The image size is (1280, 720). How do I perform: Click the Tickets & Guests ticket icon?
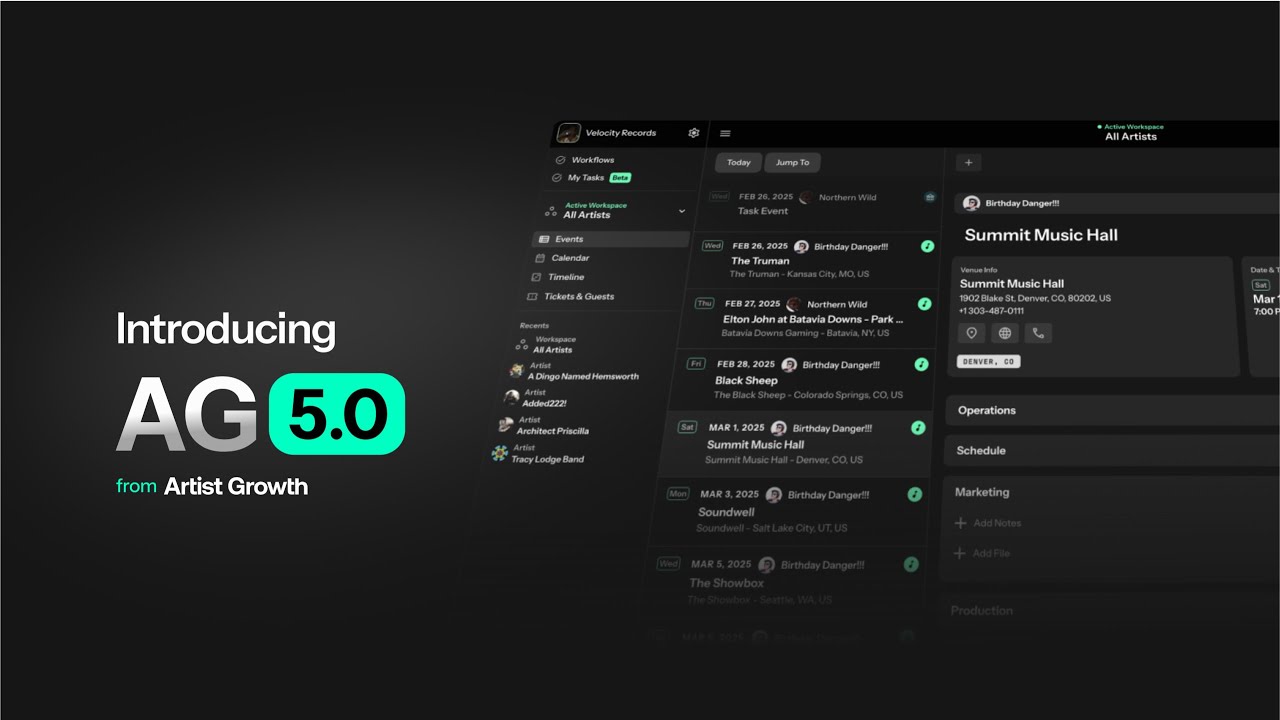coord(533,297)
